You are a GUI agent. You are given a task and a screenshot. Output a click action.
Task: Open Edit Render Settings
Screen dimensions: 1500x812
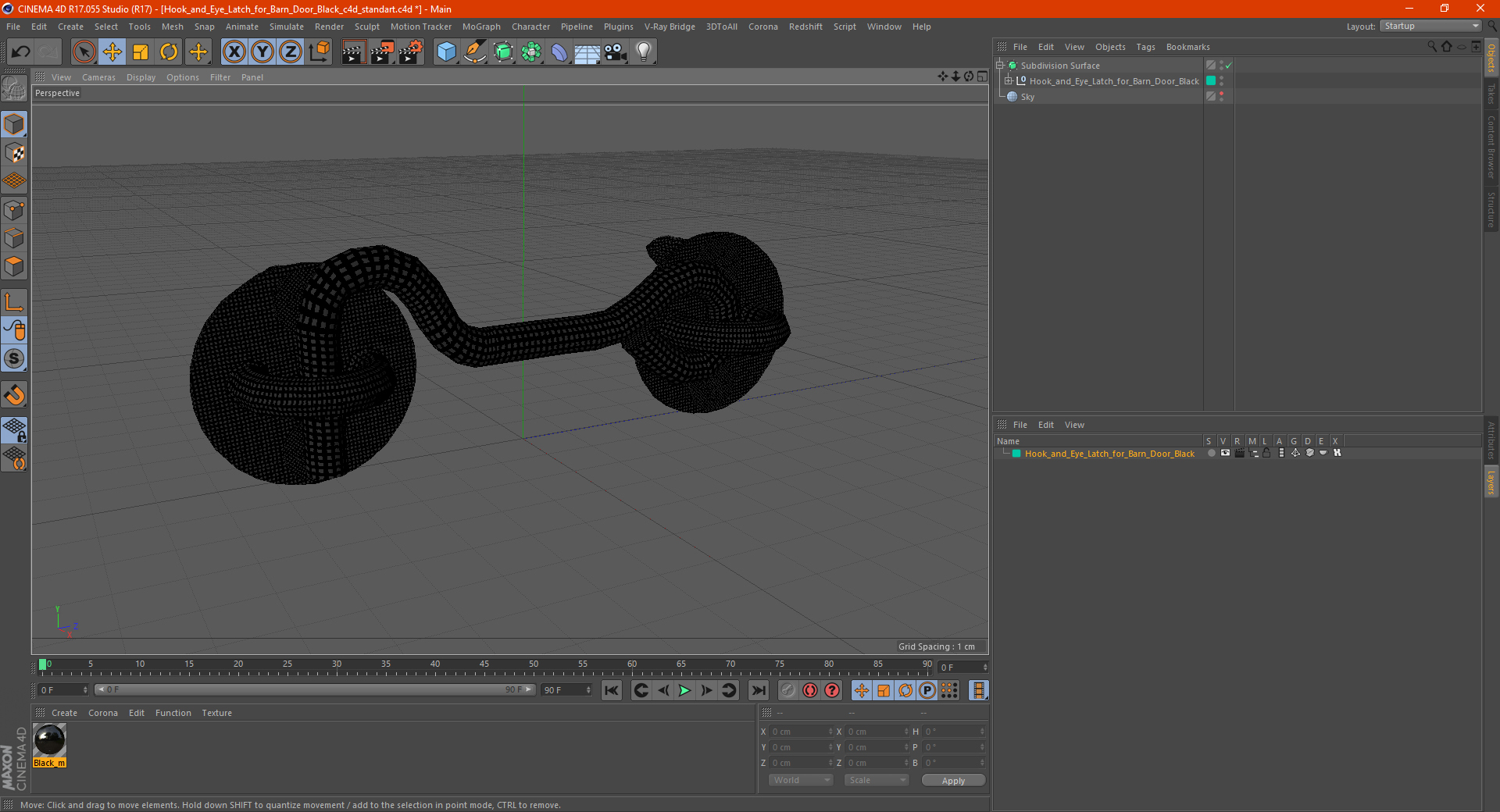click(411, 52)
